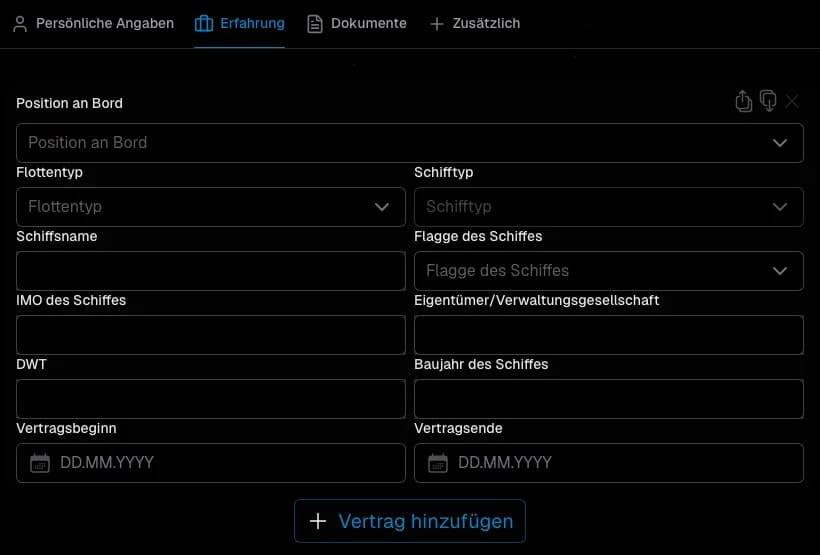Click the calendar icon in Vertragsende

click(x=438, y=463)
